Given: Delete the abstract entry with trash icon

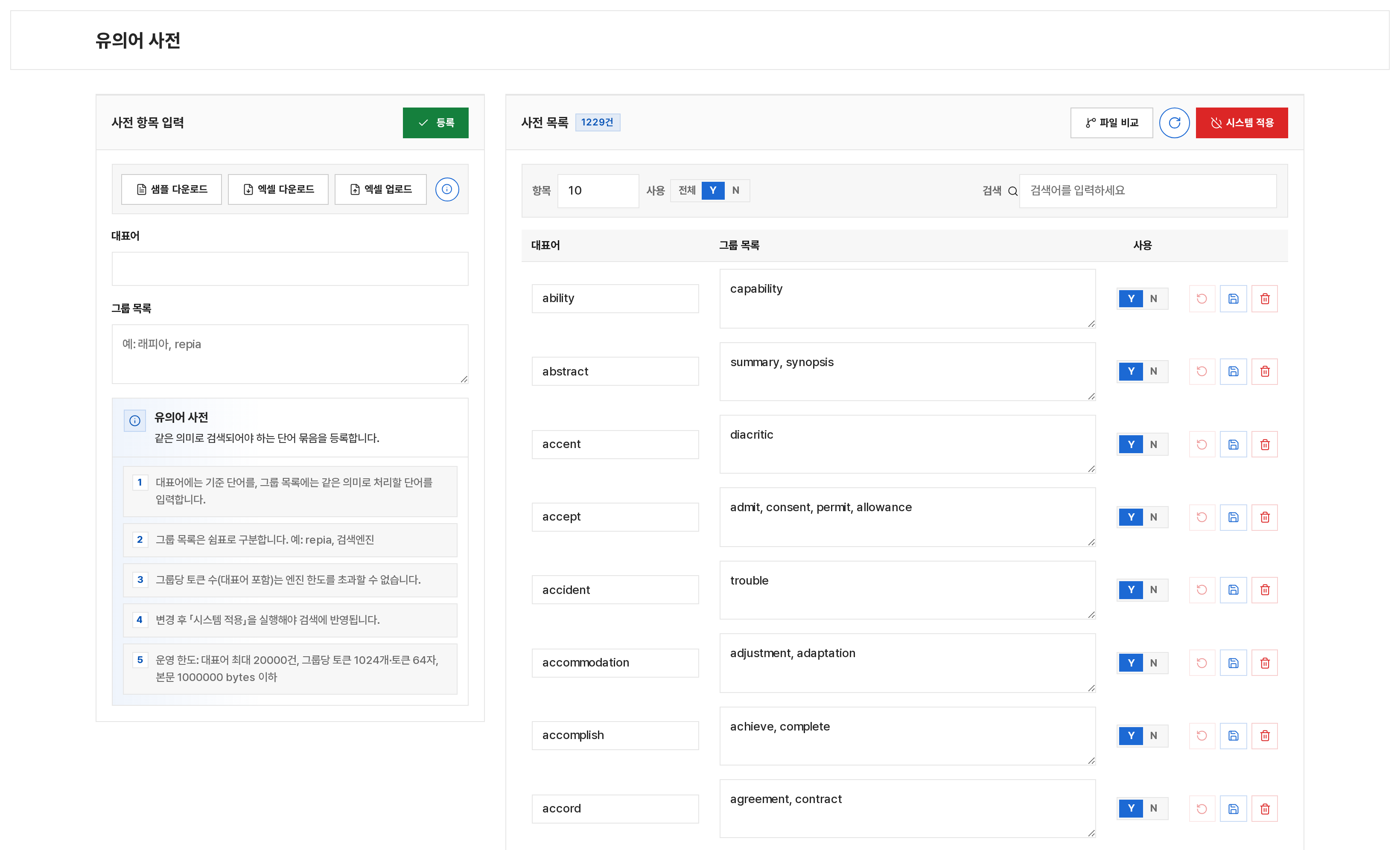Looking at the screenshot, I should pos(1265,372).
